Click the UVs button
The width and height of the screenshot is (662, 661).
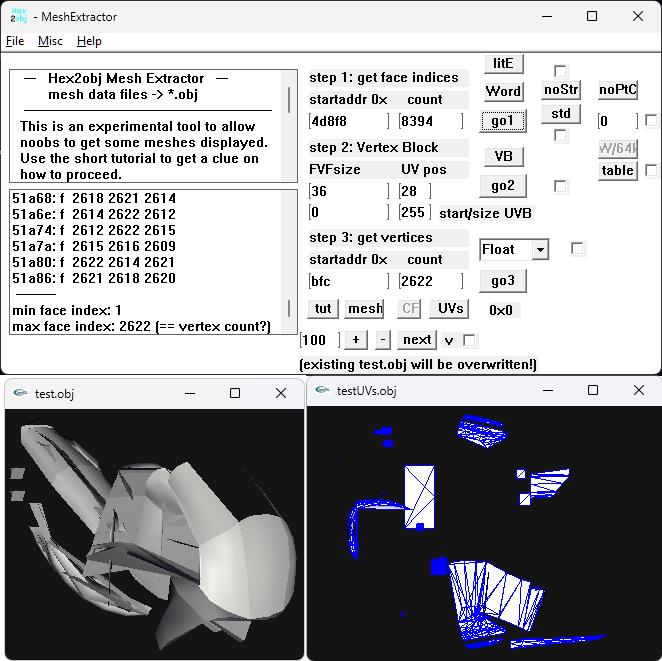click(x=449, y=309)
